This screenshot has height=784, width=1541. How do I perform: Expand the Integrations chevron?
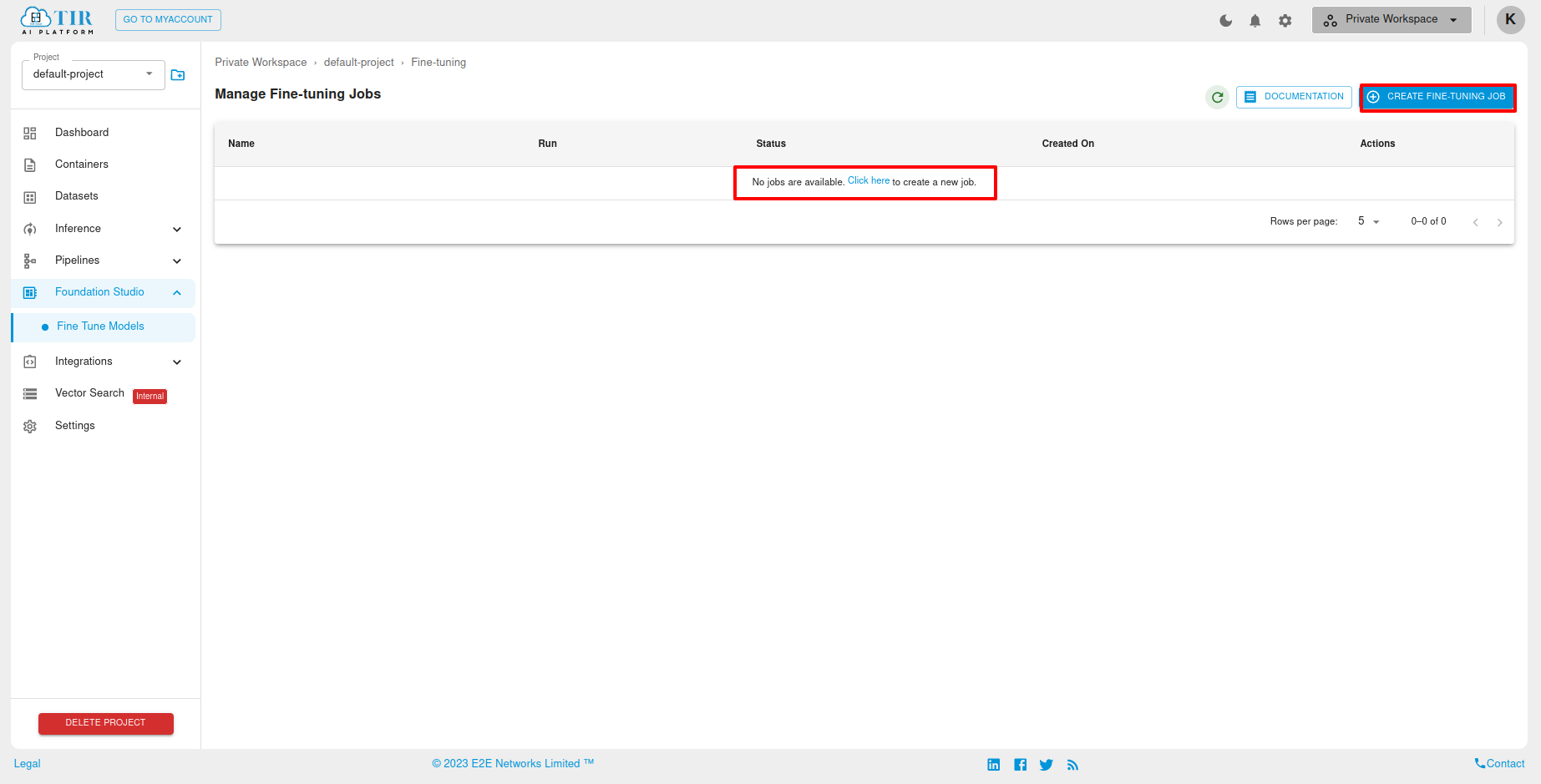177,362
